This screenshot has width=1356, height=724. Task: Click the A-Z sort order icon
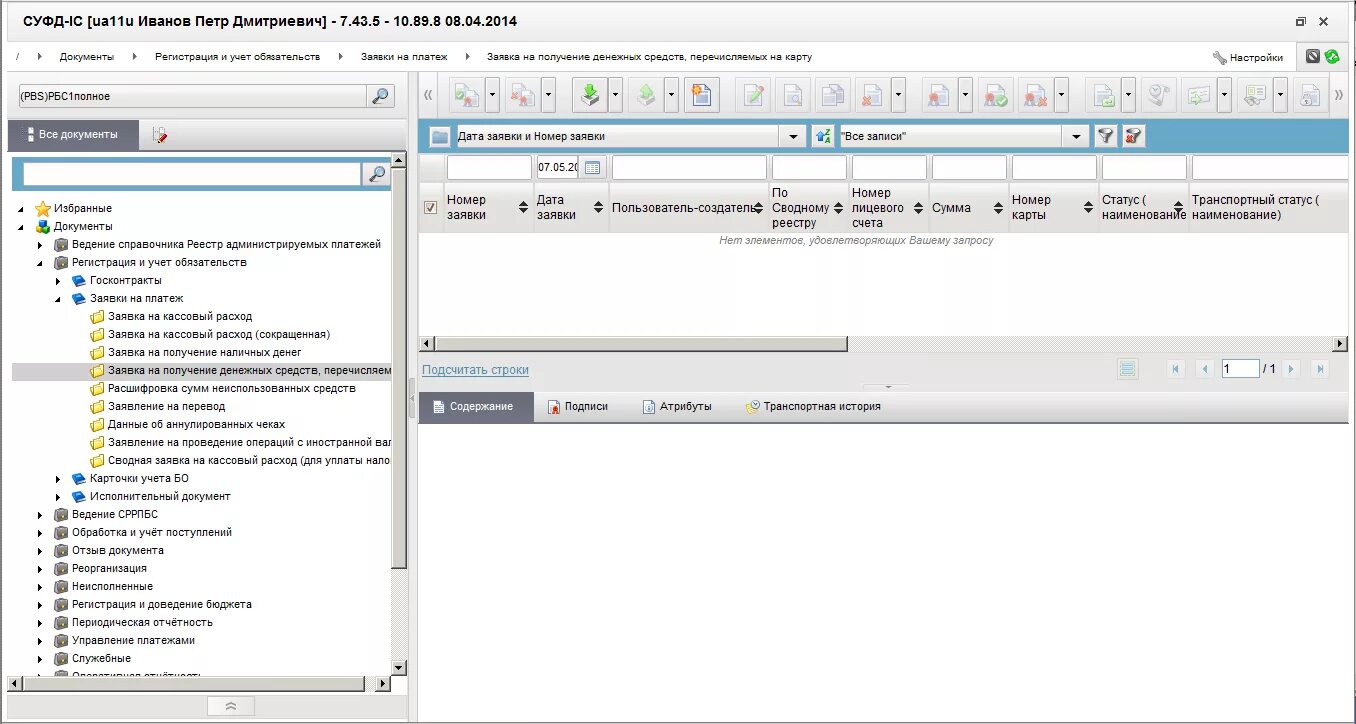823,136
